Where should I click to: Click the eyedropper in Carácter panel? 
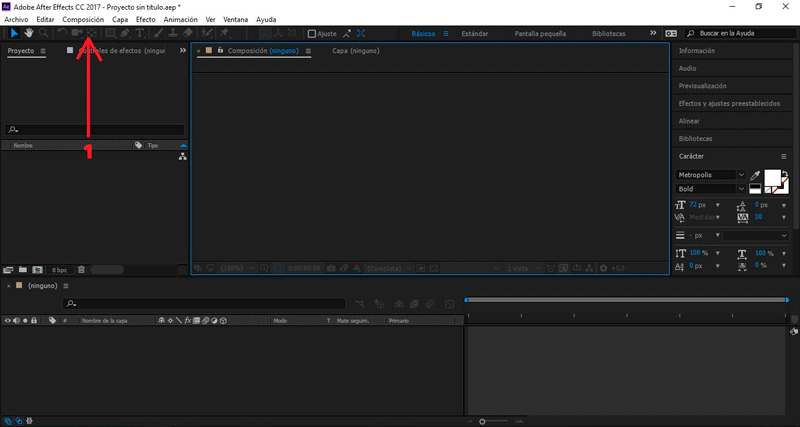(x=756, y=176)
